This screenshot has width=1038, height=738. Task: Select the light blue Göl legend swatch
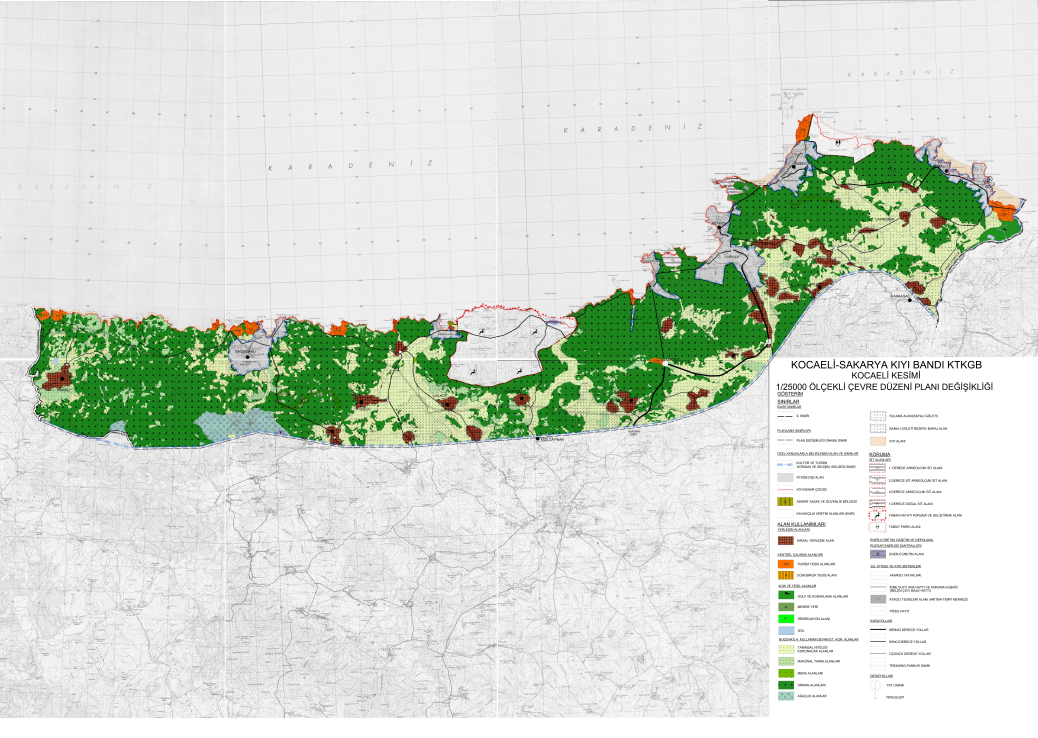point(786,631)
